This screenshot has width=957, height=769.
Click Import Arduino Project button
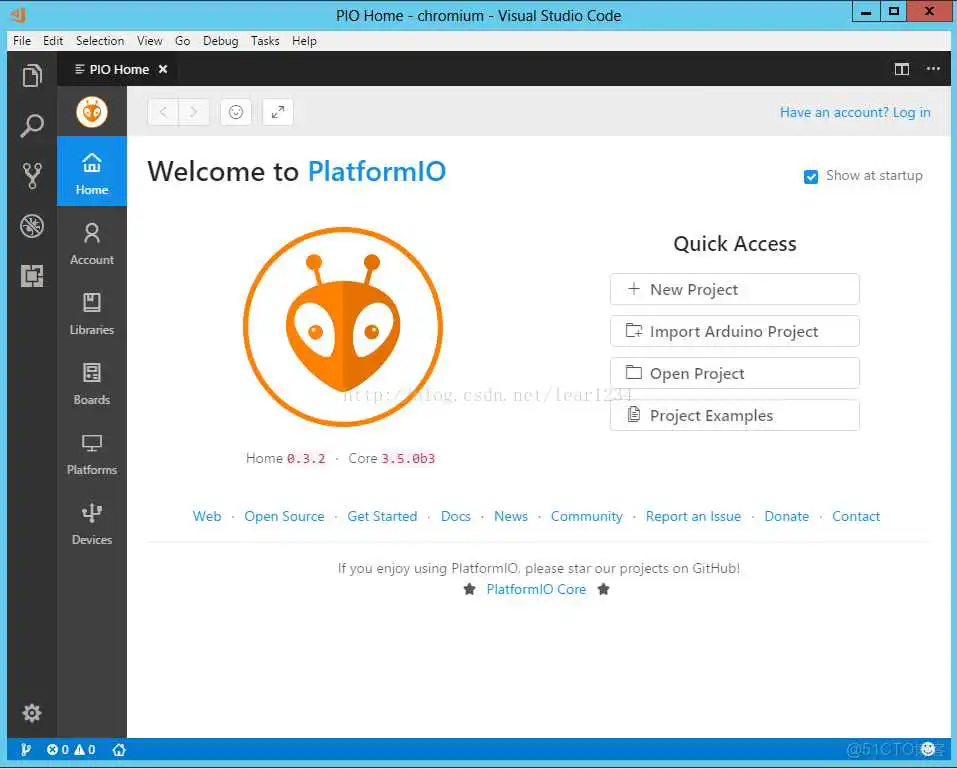click(x=734, y=331)
